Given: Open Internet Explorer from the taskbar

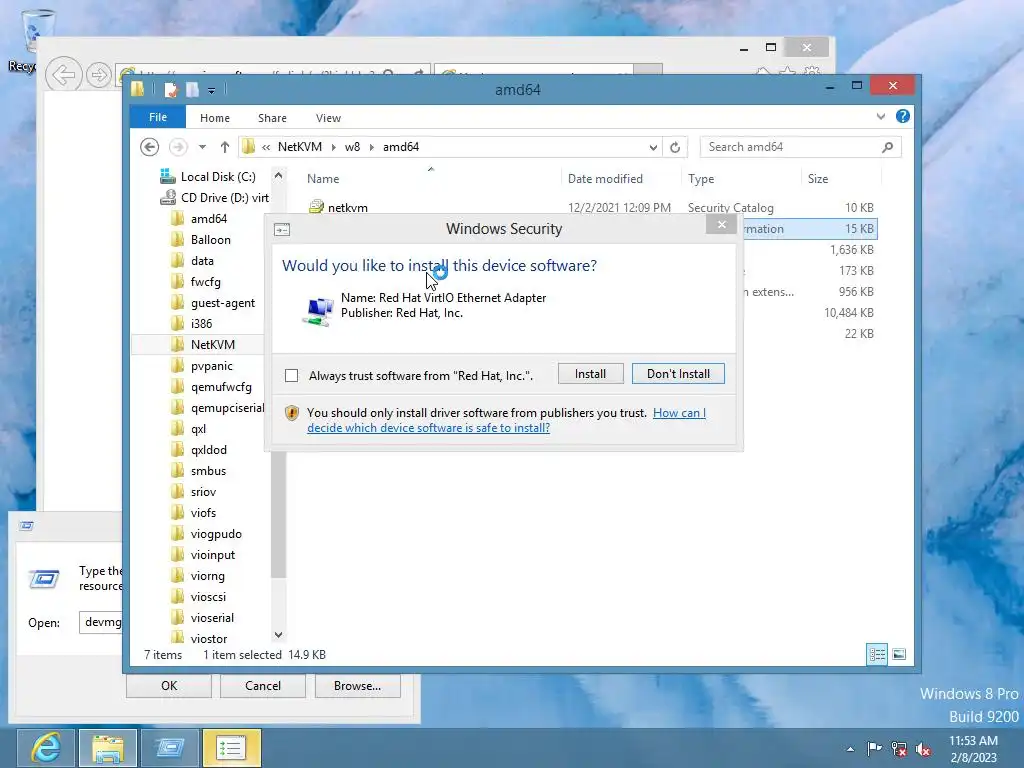Looking at the screenshot, I should tap(46, 748).
